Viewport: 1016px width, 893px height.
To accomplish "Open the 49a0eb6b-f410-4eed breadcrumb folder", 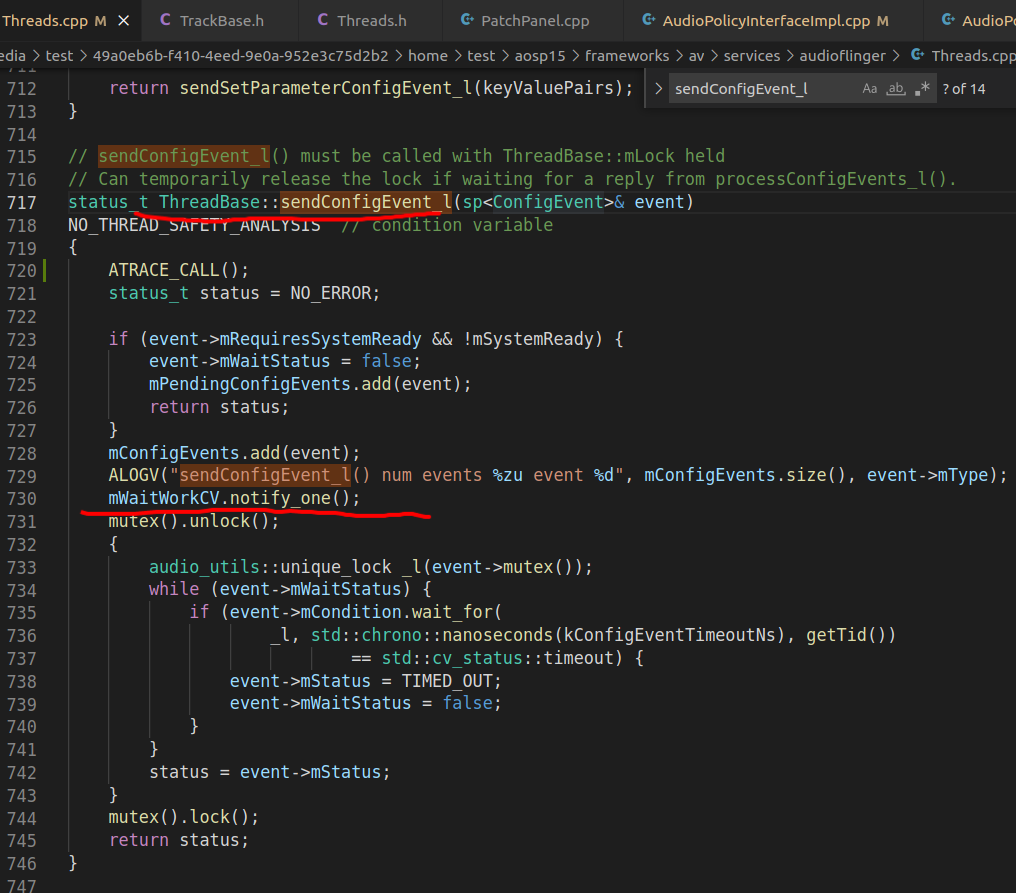I will point(240,56).
